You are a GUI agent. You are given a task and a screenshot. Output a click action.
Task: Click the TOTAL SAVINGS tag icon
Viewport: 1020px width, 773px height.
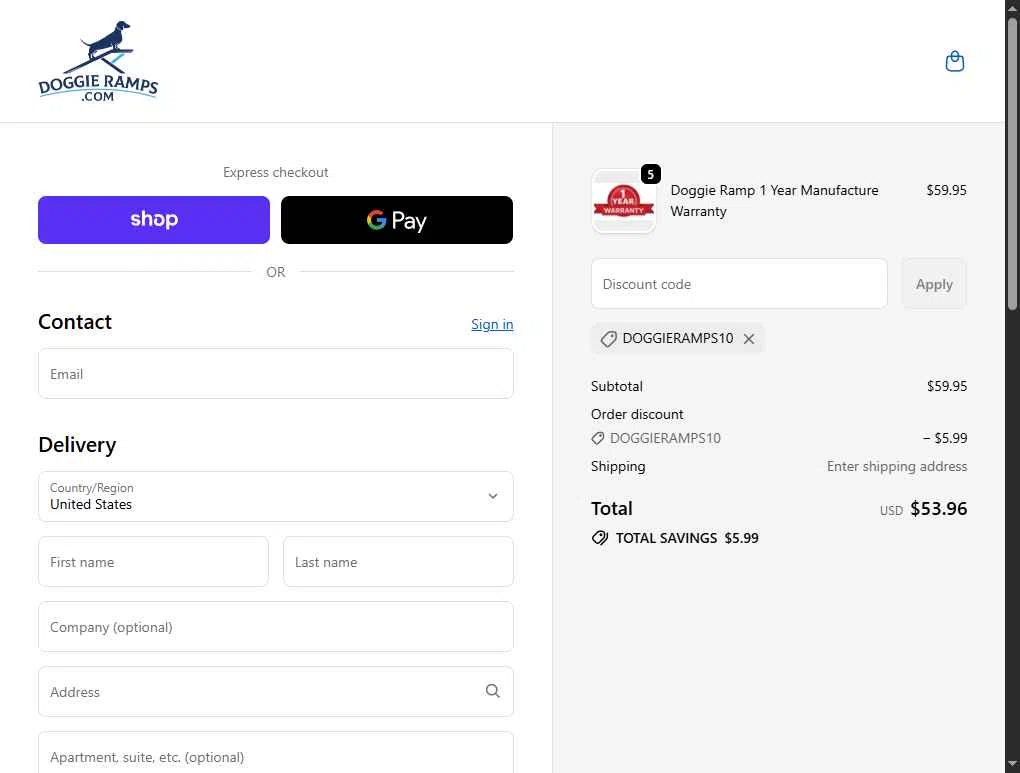(600, 537)
